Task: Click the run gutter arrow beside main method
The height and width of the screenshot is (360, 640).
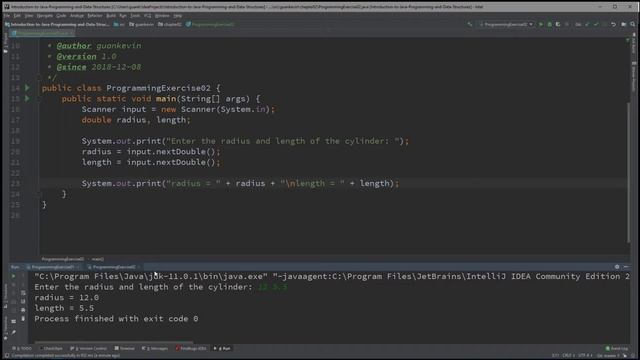Action: point(27,98)
